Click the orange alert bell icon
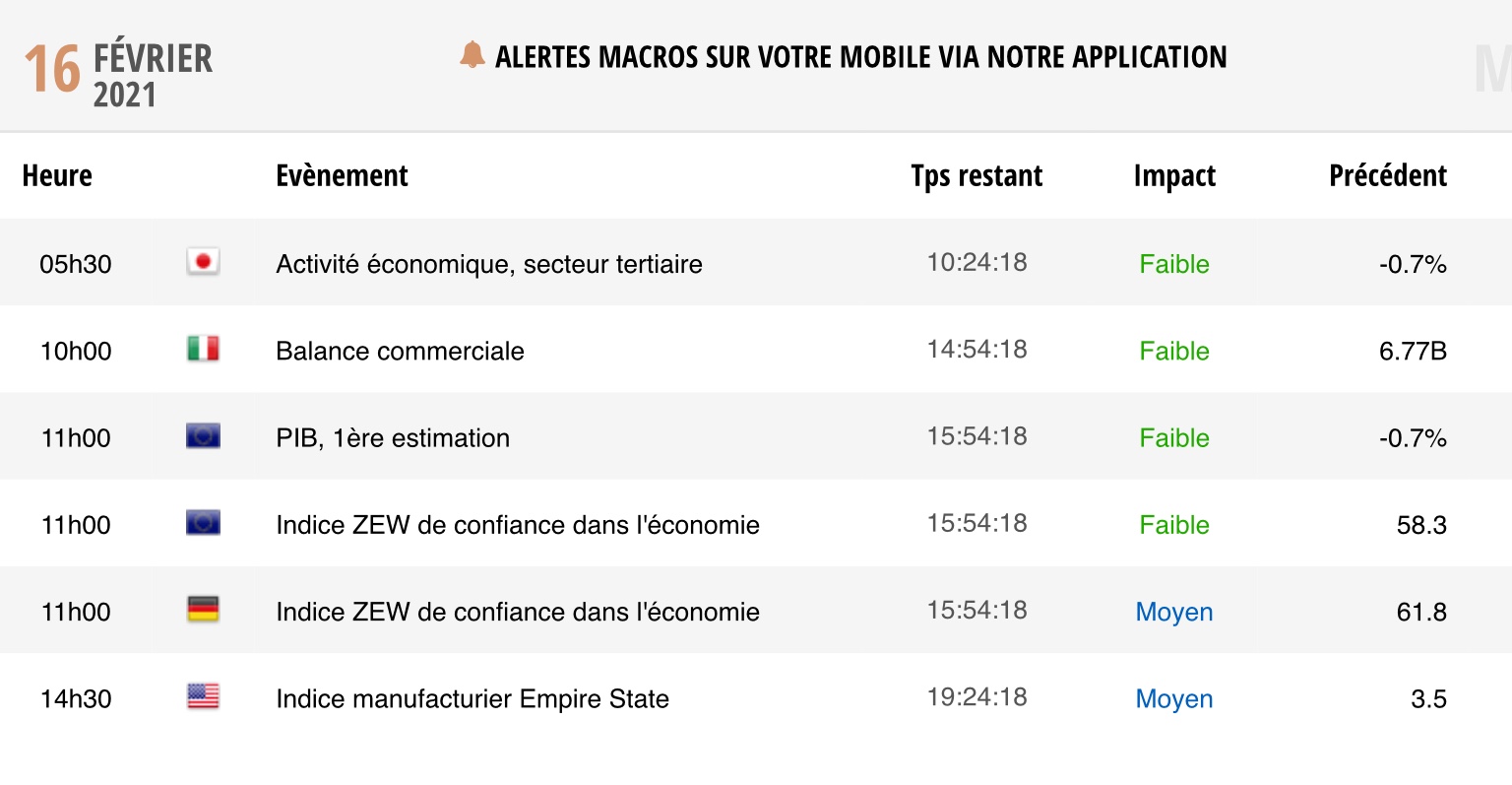 tap(472, 55)
